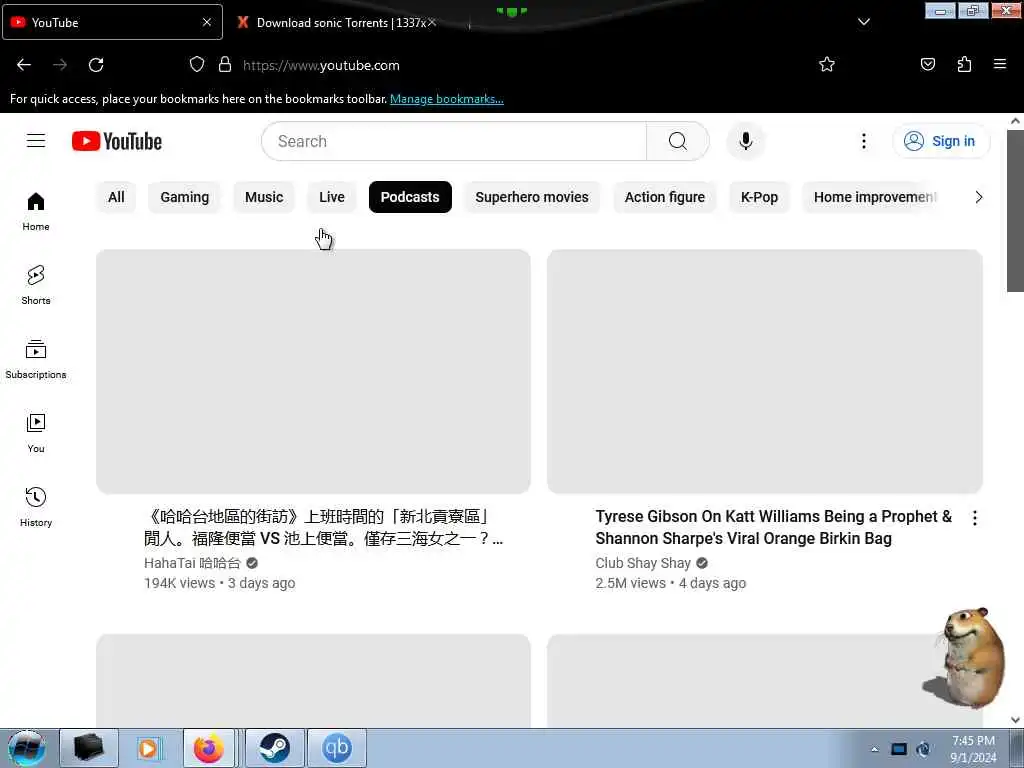The width and height of the screenshot is (1024, 768).
Task: Click the taskbar clock showing 7:45 PM
Action: [973, 749]
